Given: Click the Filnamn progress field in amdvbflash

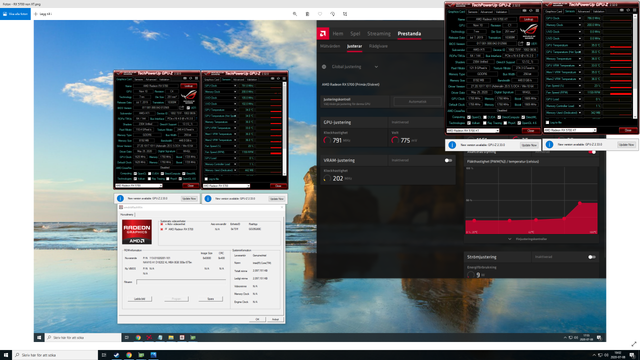Looking at the screenshot, I should coord(181,282).
